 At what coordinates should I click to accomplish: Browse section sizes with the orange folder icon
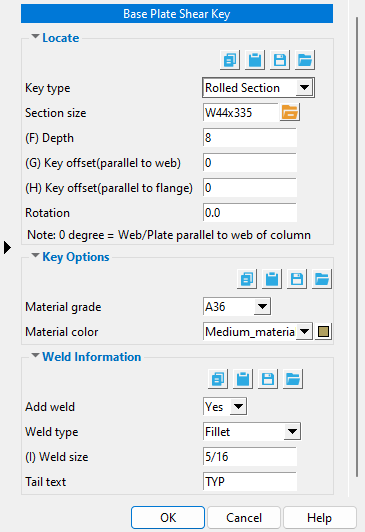pos(289,112)
